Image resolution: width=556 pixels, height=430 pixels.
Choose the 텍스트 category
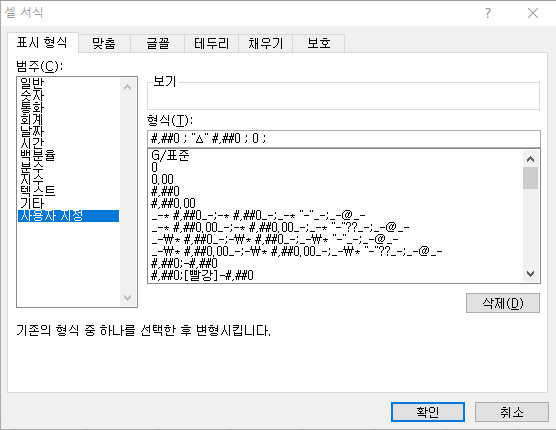coord(68,192)
